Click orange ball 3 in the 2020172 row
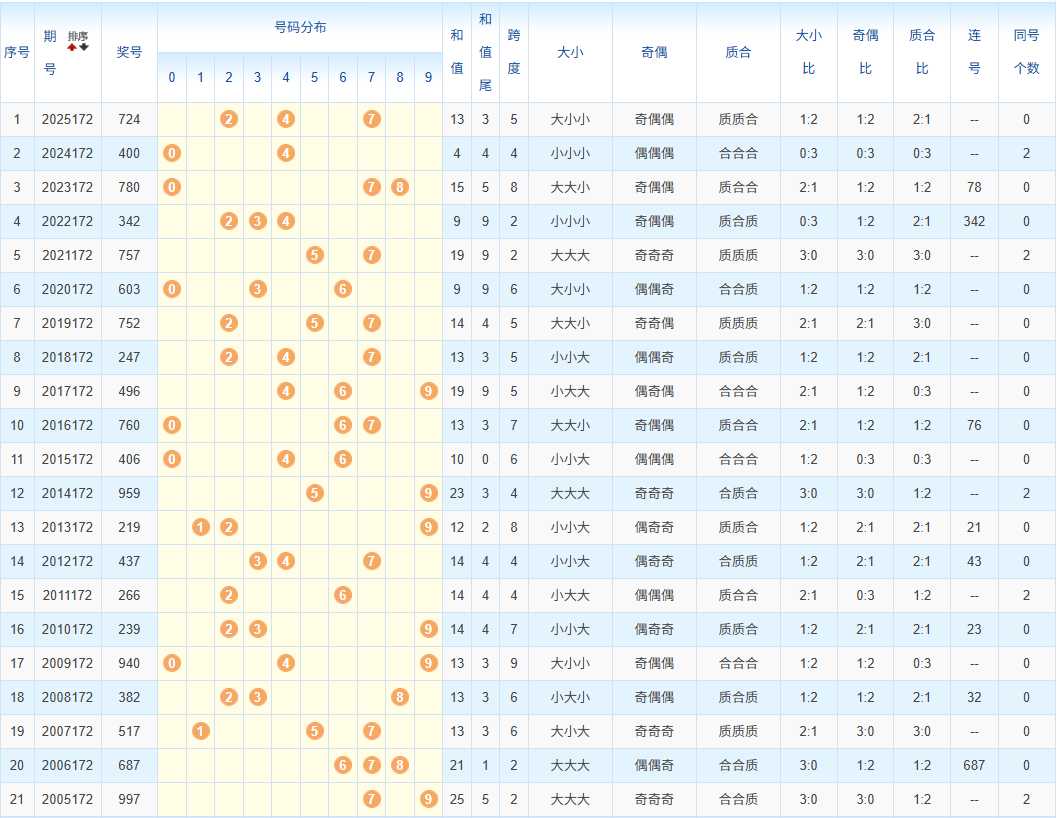 (x=257, y=289)
